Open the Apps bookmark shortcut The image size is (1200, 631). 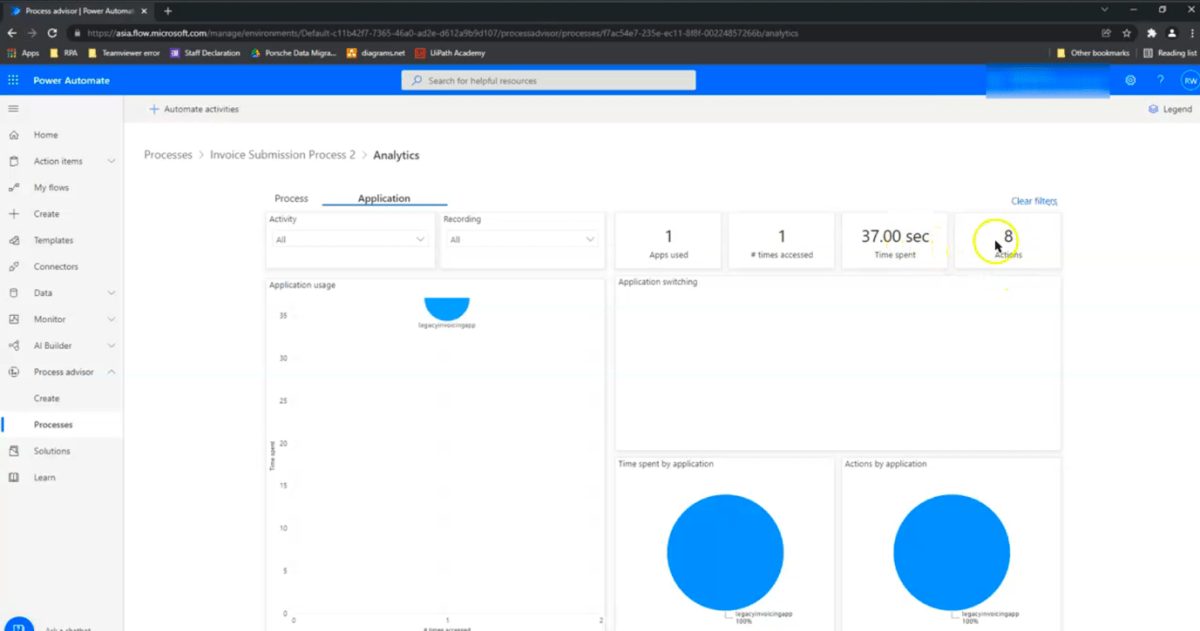[x=23, y=53]
